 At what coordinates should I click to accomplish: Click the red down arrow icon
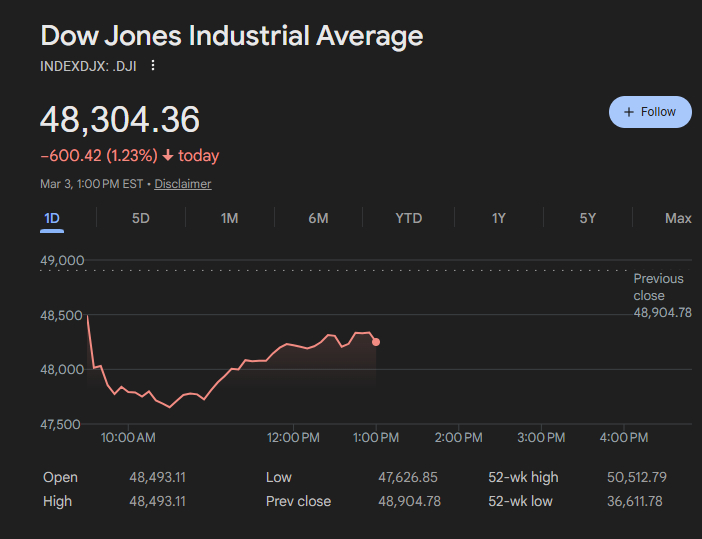pos(167,156)
